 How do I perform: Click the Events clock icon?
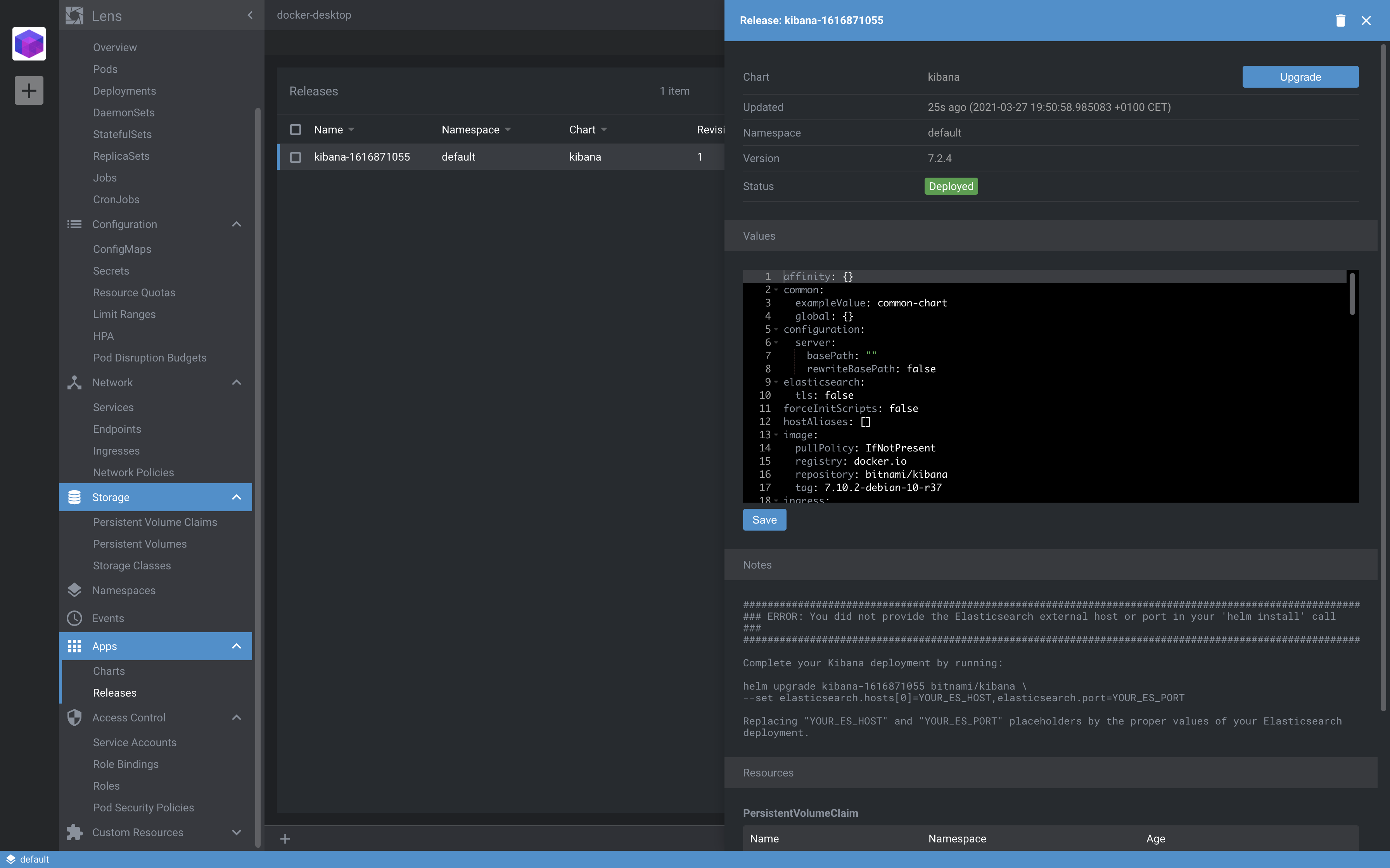74,618
